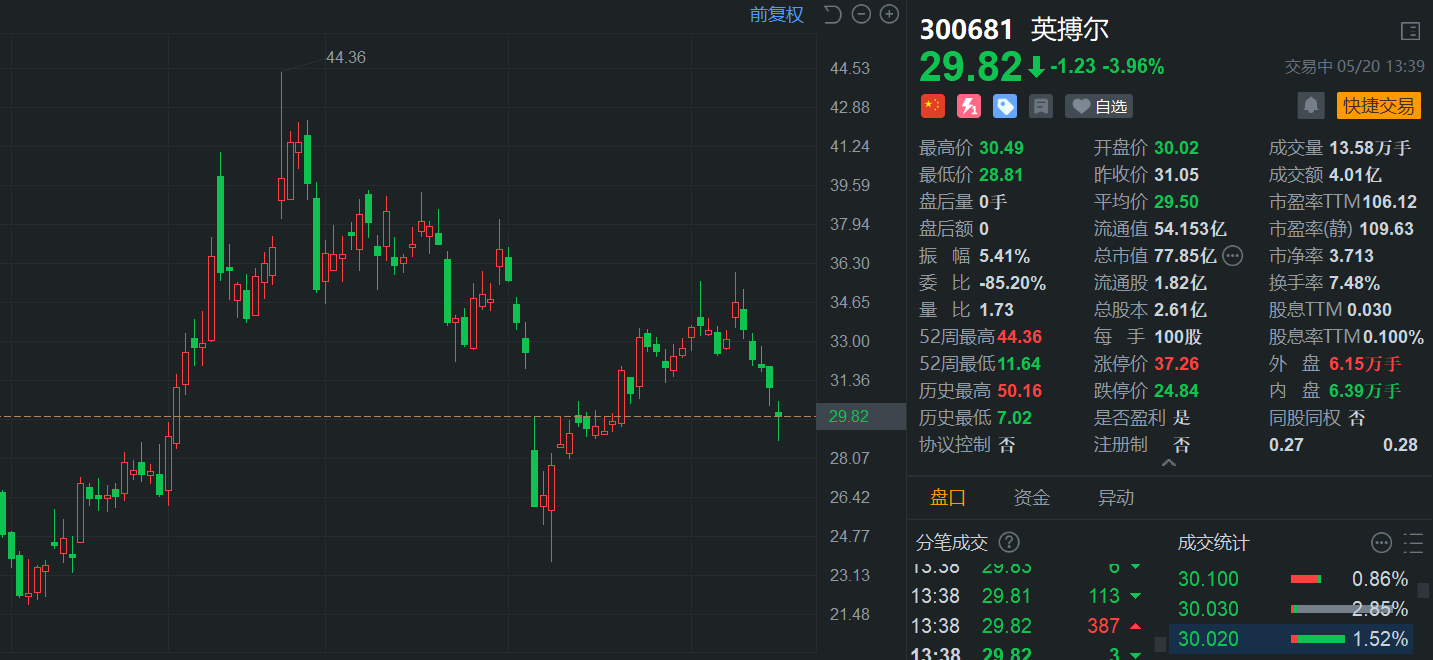Click the stock name 英搏尔

[x=1070, y=29]
